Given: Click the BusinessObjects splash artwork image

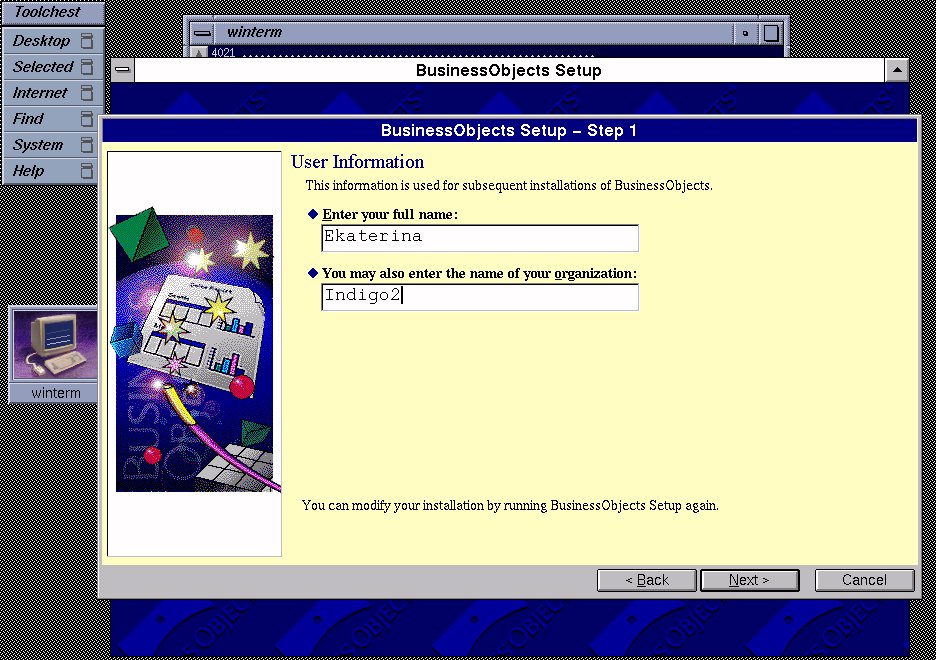Looking at the screenshot, I should 194,353.
